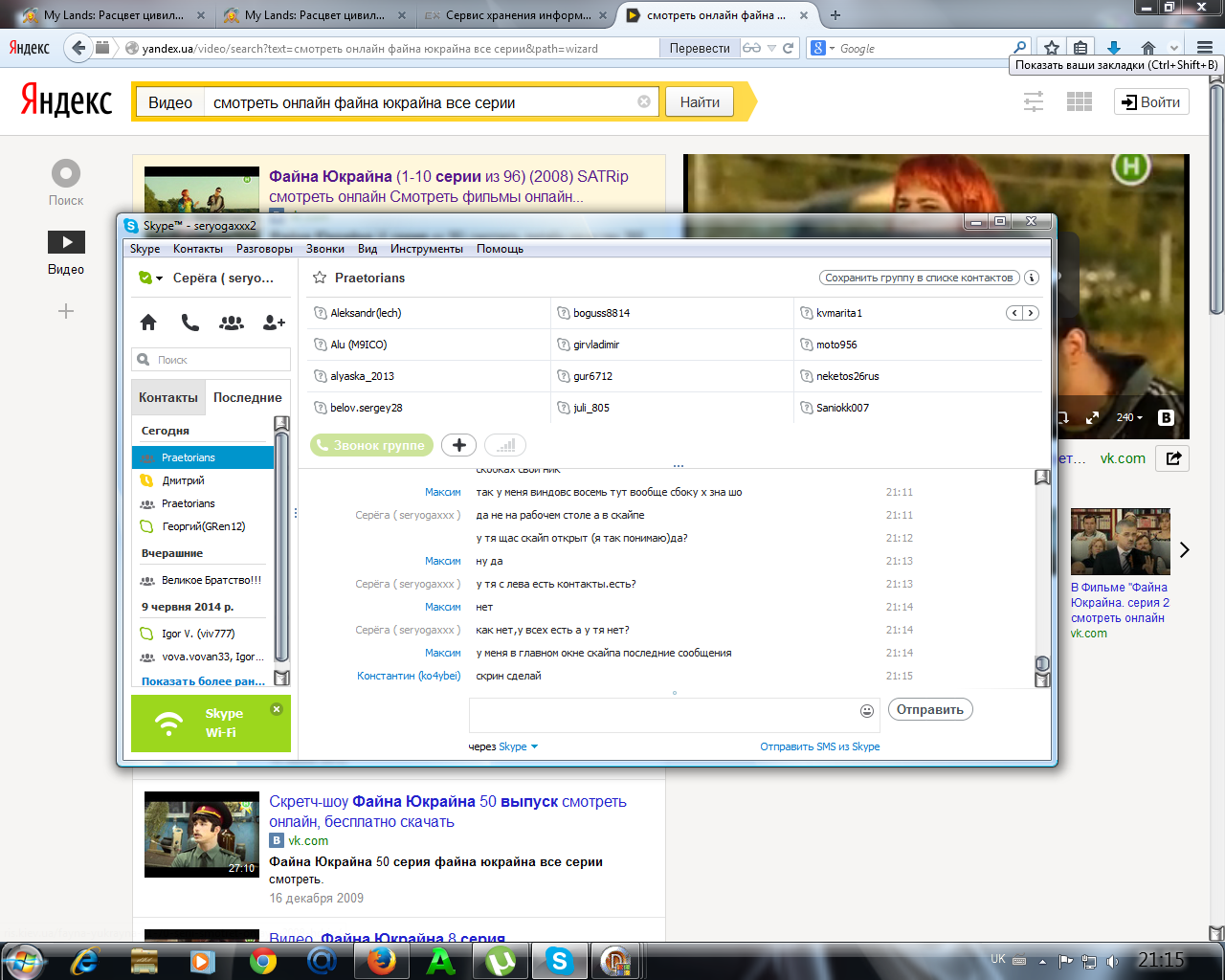This screenshot has width=1225, height=980.
Task: Click 'Сохранить группу в списке контактов'
Action: tap(919, 278)
